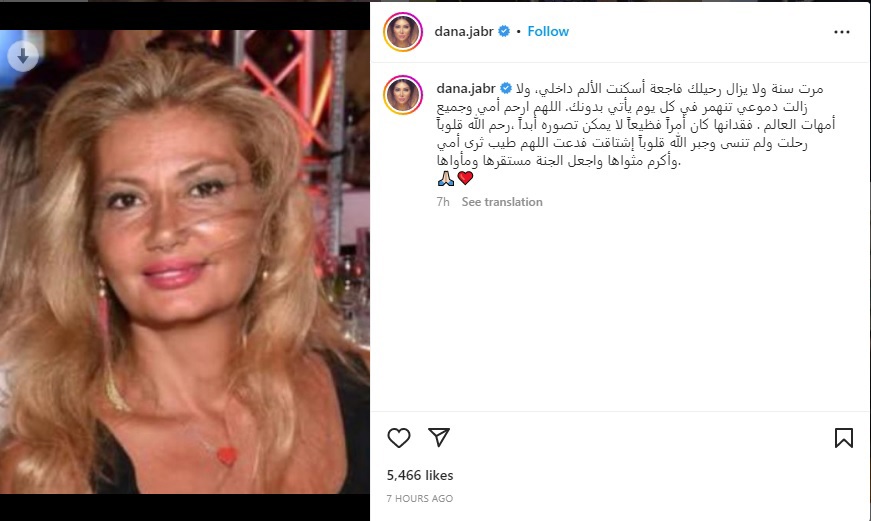Open the three-dots more options menu

click(x=842, y=32)
